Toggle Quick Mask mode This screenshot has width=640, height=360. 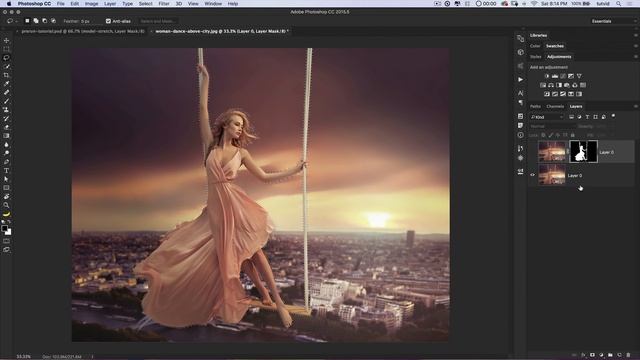6,241
